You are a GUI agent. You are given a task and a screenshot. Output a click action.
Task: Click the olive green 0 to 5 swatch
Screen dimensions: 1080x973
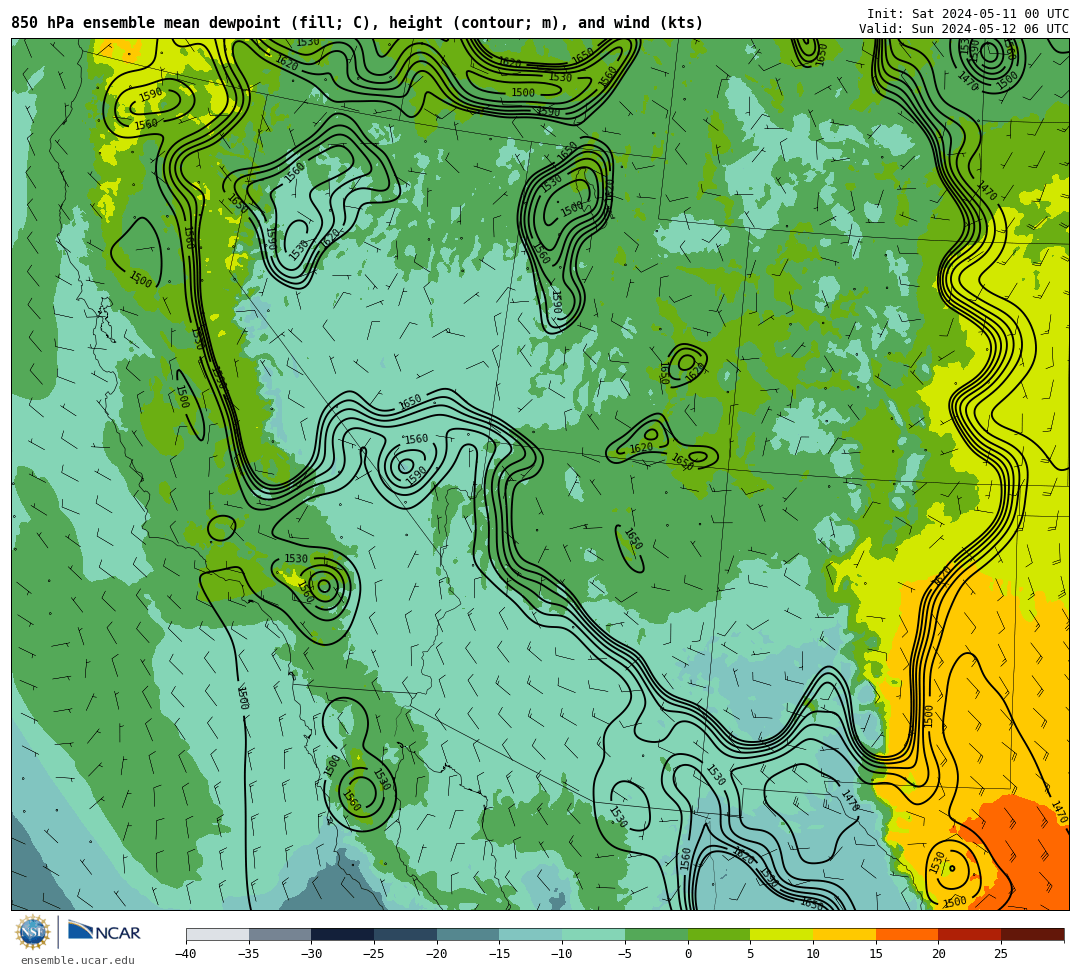tap(718, 934)
